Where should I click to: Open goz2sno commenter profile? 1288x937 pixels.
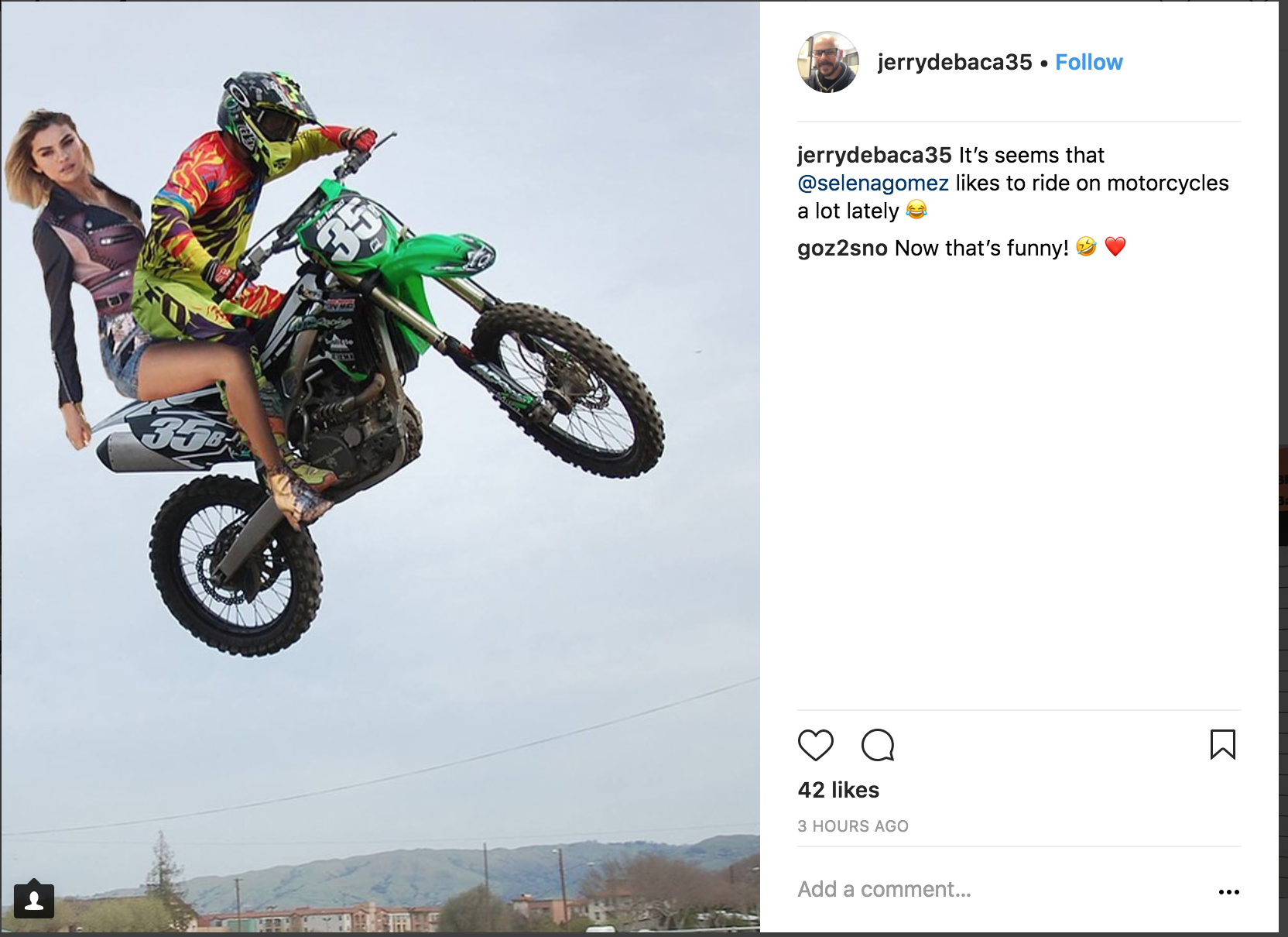pos(842,248)
